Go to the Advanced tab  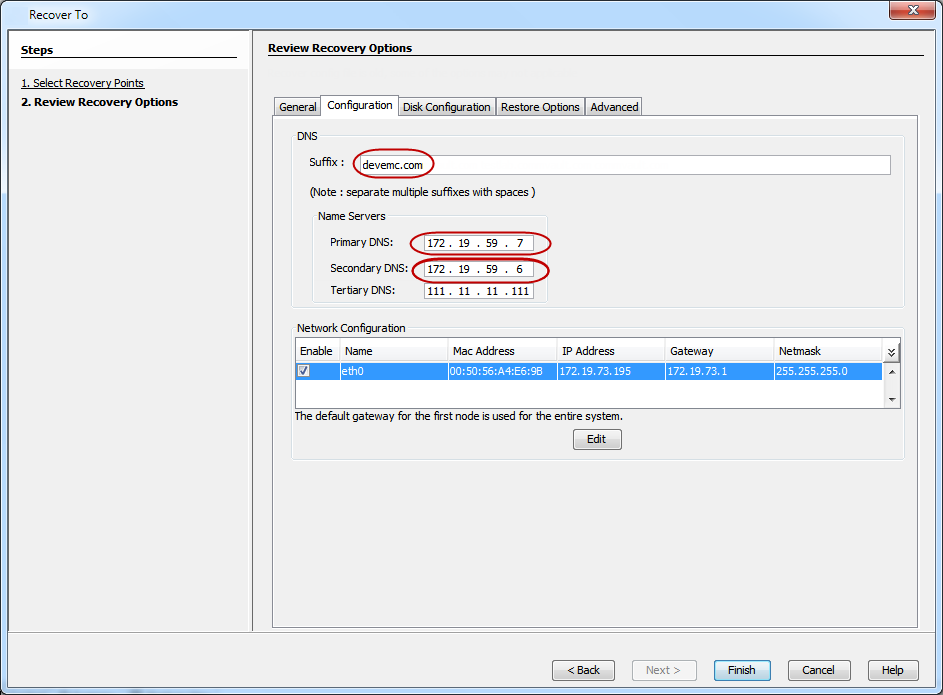[614, 107]
